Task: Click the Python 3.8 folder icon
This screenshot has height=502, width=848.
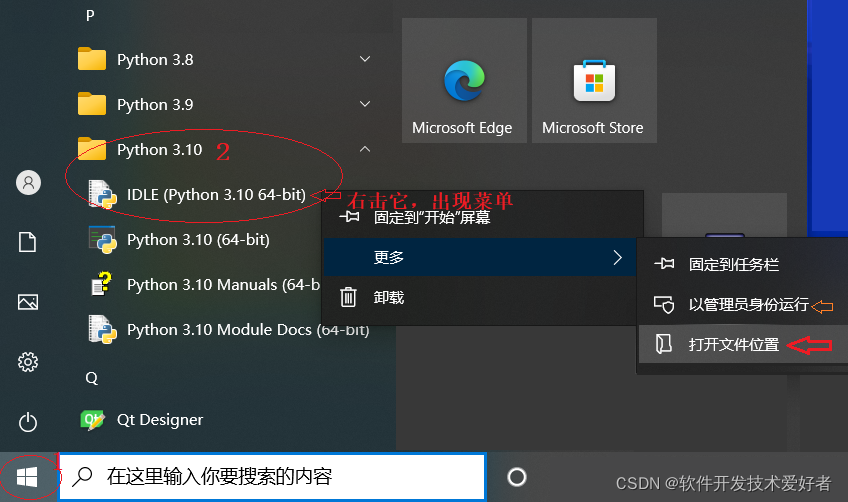Action: pyautogui.click(x=92, y=59)
